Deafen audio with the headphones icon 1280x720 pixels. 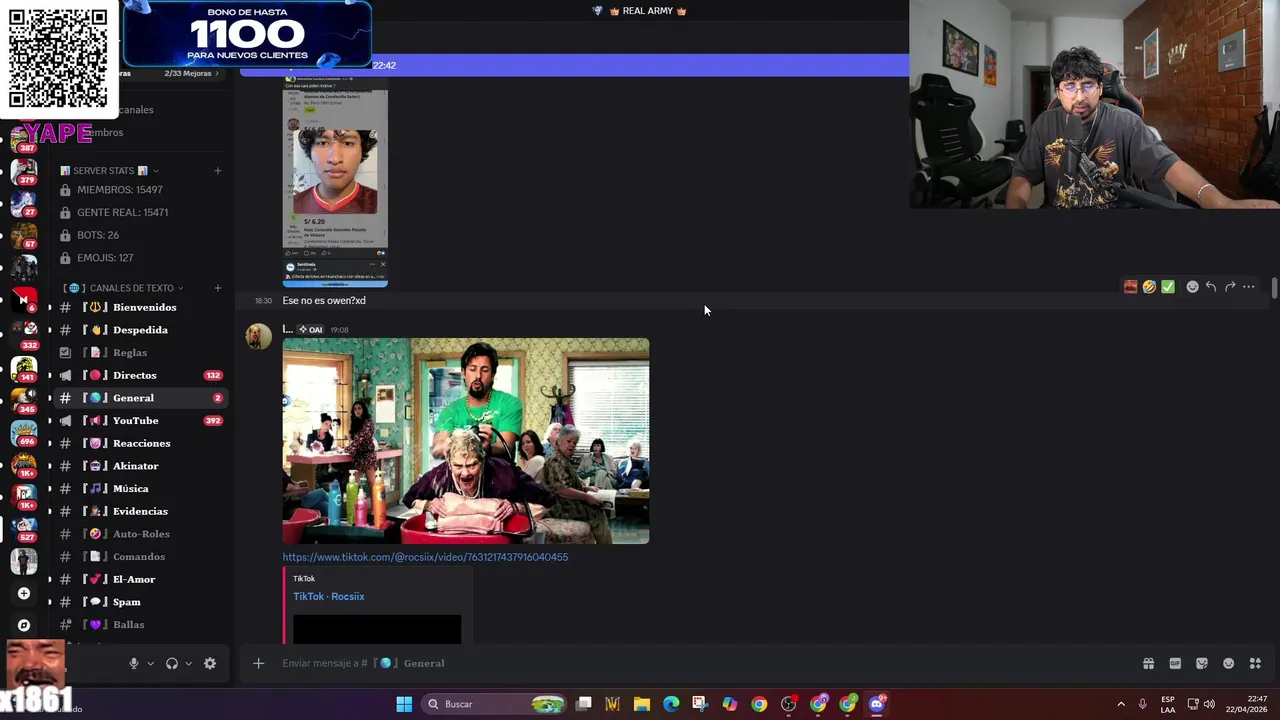point(172,663)
